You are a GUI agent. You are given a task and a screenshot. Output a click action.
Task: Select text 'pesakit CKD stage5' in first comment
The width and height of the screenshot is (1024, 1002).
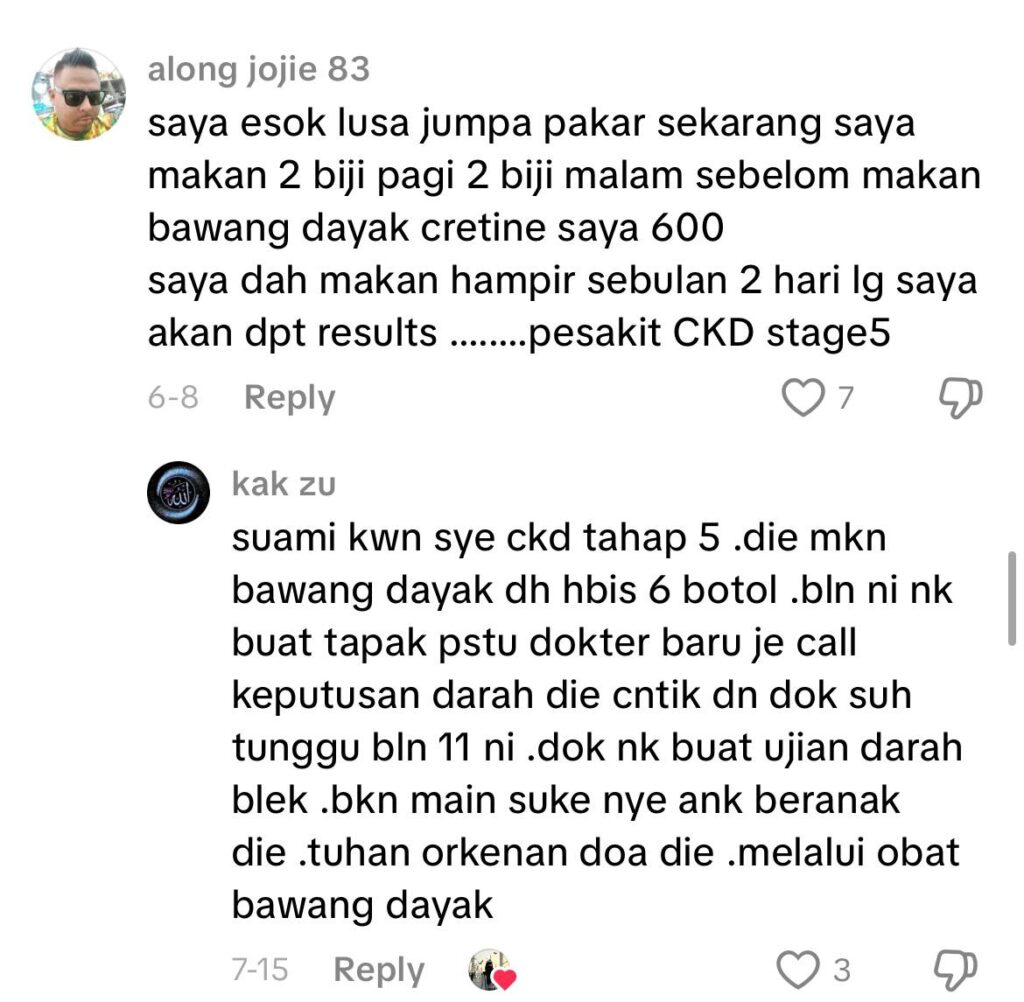[709, 333]
